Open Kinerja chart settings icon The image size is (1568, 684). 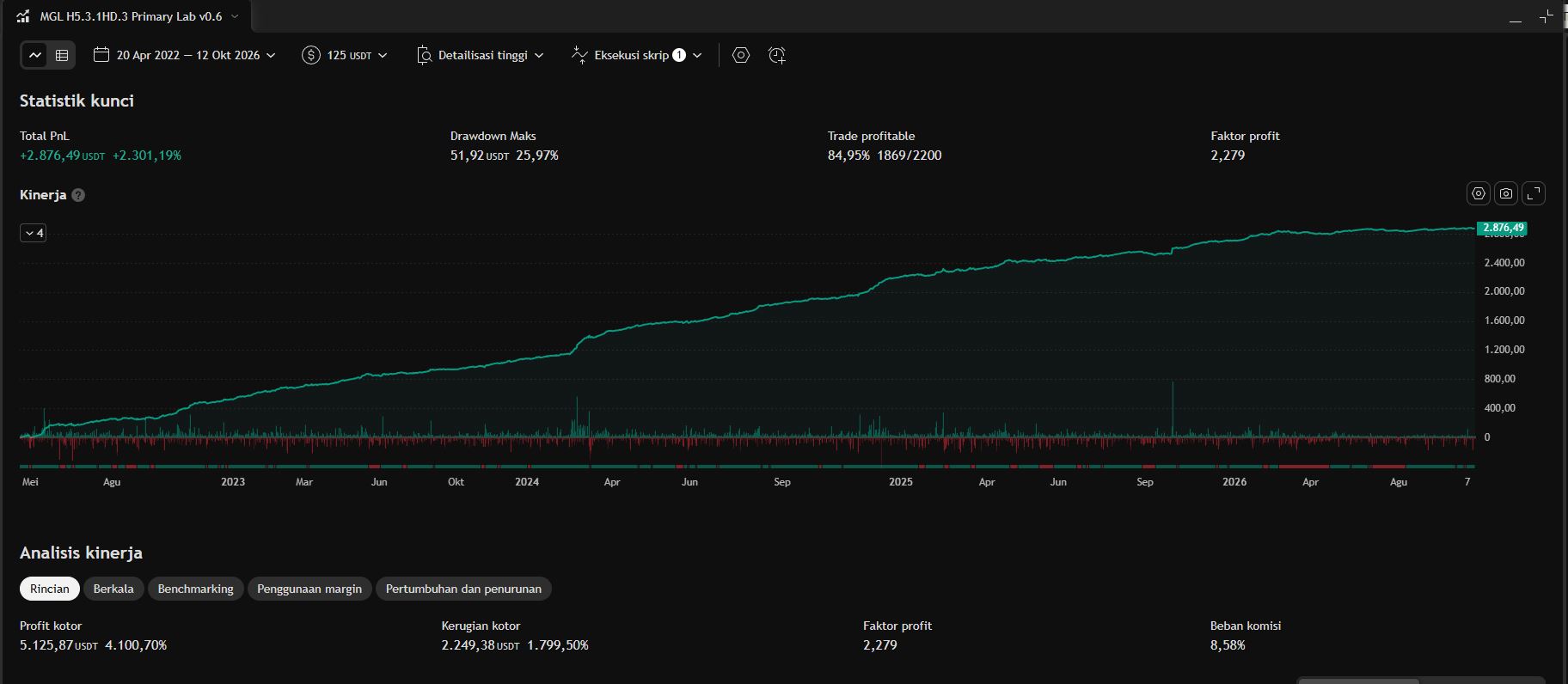point(1479,194)
